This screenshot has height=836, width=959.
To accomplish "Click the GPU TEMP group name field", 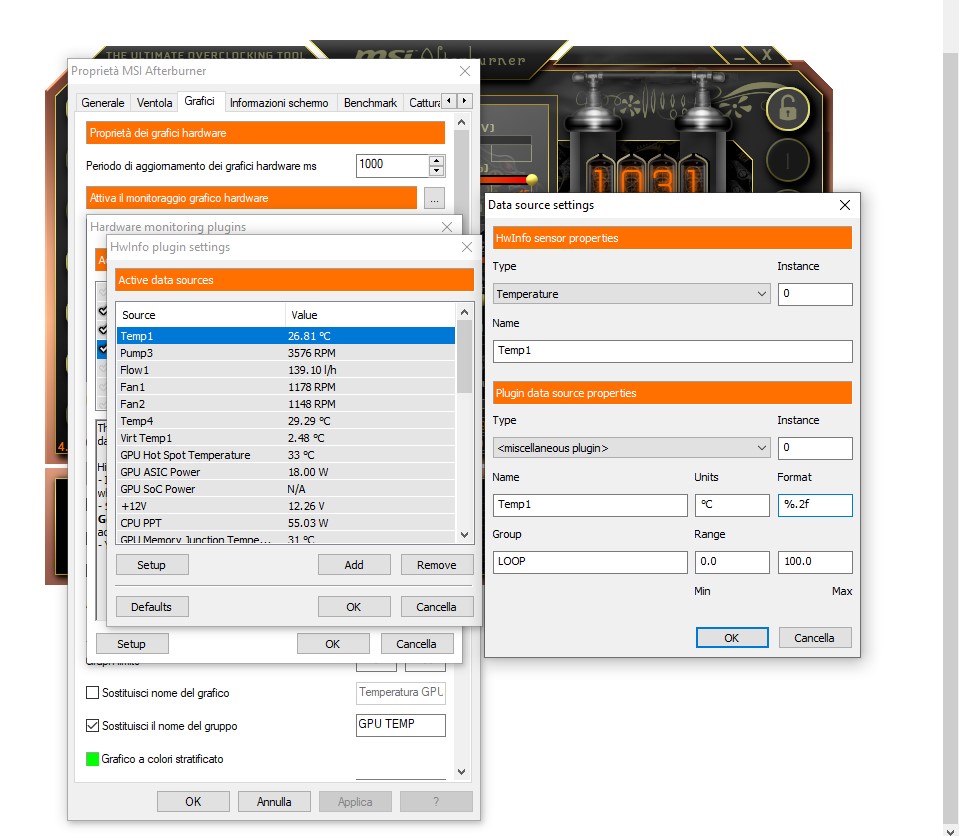I will 401,725.
